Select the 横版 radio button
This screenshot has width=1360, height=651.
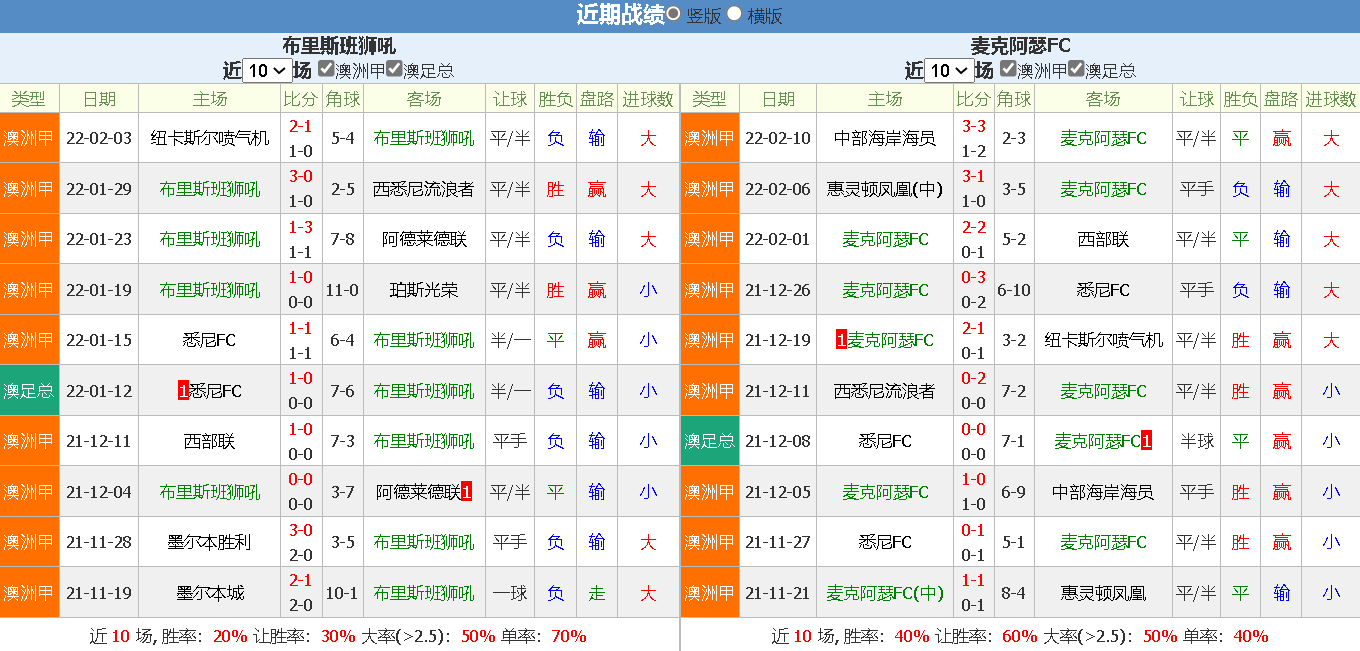[734, 14]
